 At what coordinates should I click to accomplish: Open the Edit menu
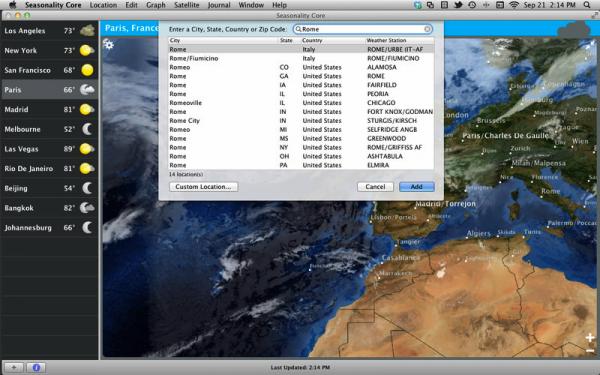pos(131,5)
